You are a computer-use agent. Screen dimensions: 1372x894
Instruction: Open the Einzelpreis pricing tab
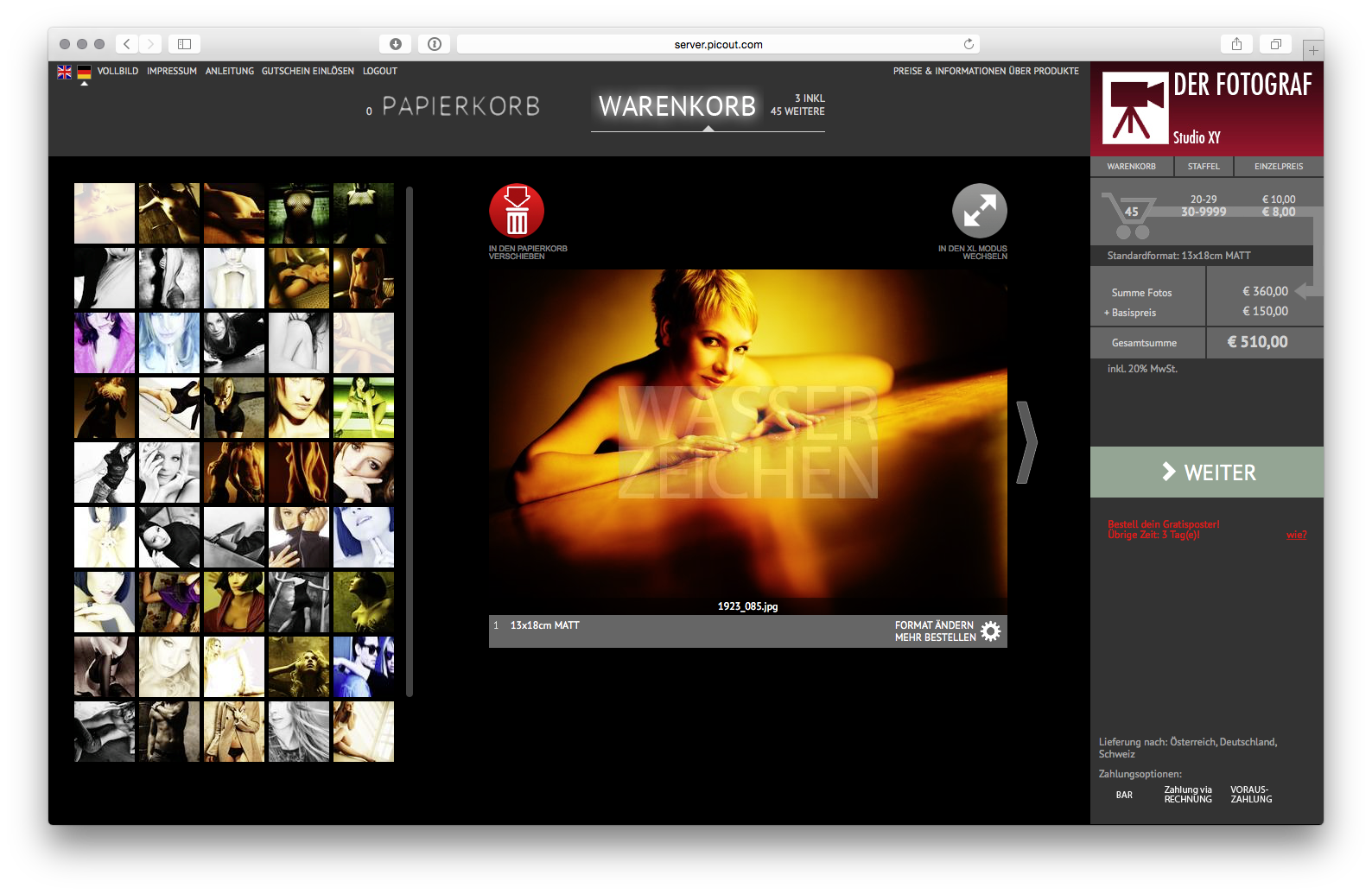tap(1279, 167)
